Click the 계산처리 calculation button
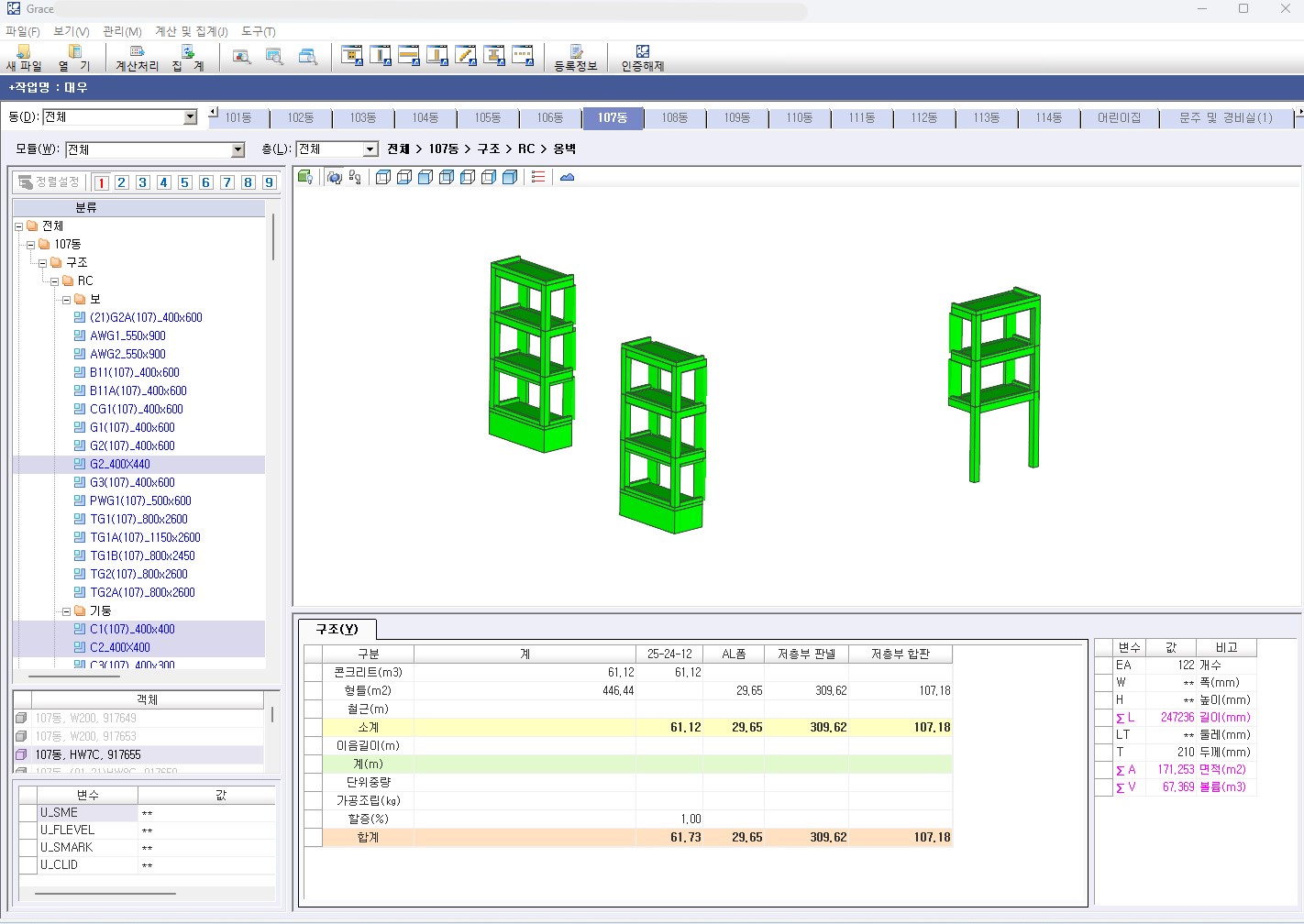This screenshot has height=924, width=1304. 137,58
